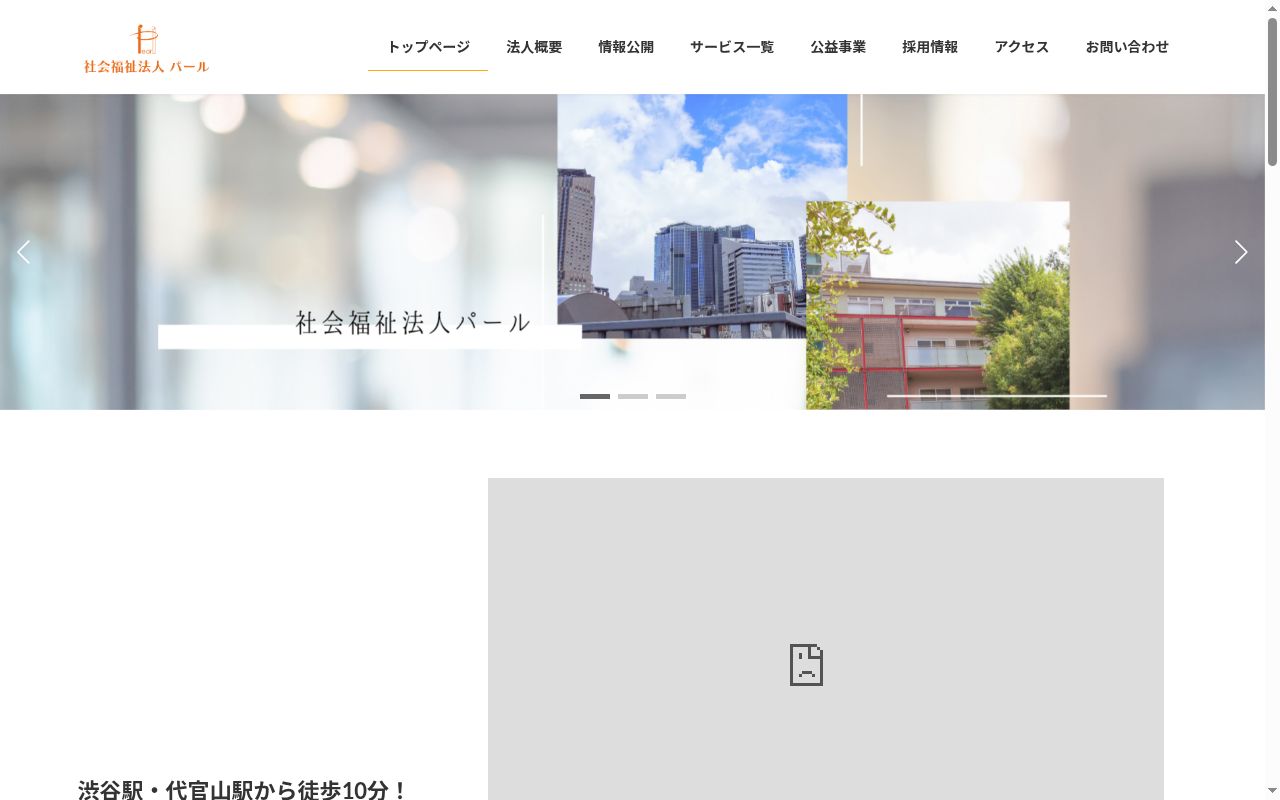Jump to third slide indicator
The image size is (1280, 800).
coord(671,397)
